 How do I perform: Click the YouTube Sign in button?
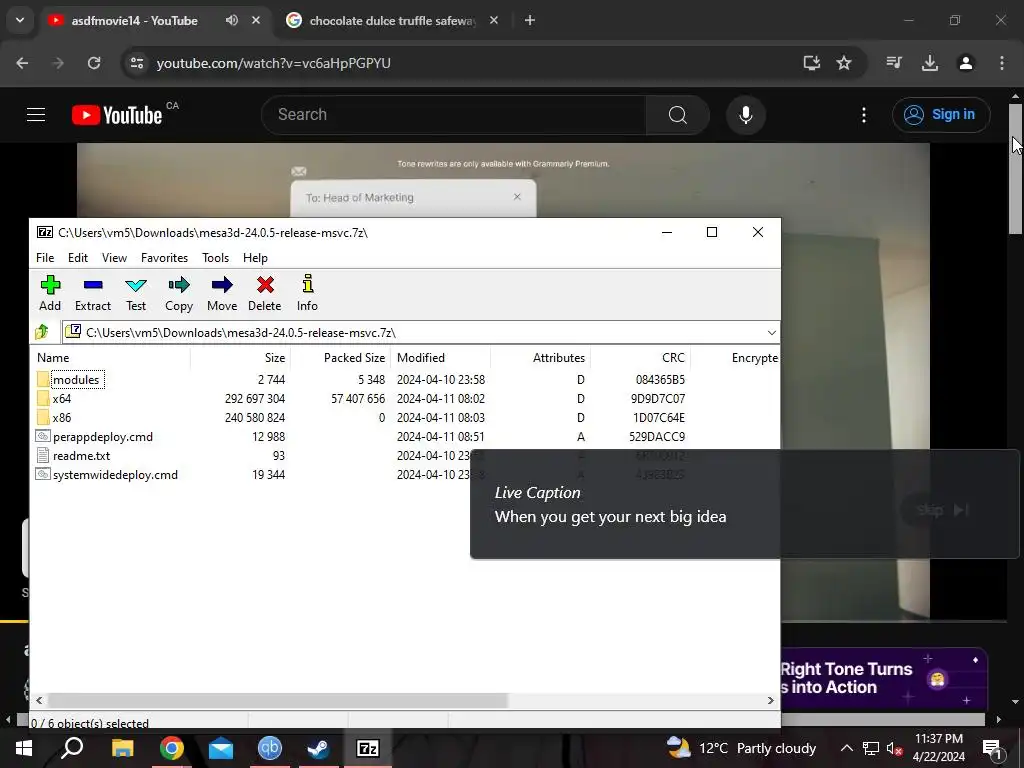[941, 115]
